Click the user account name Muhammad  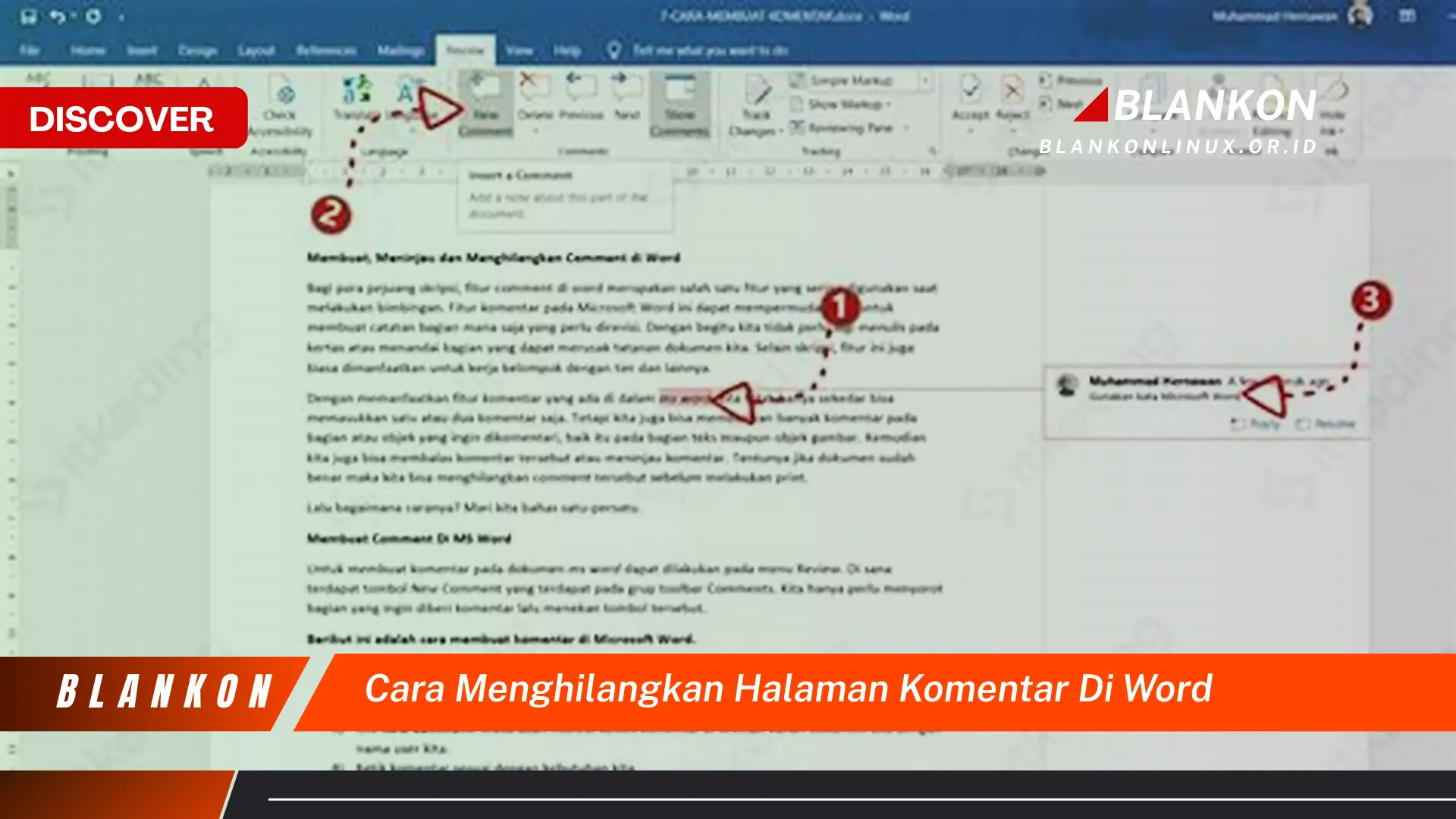(1274, 16)
